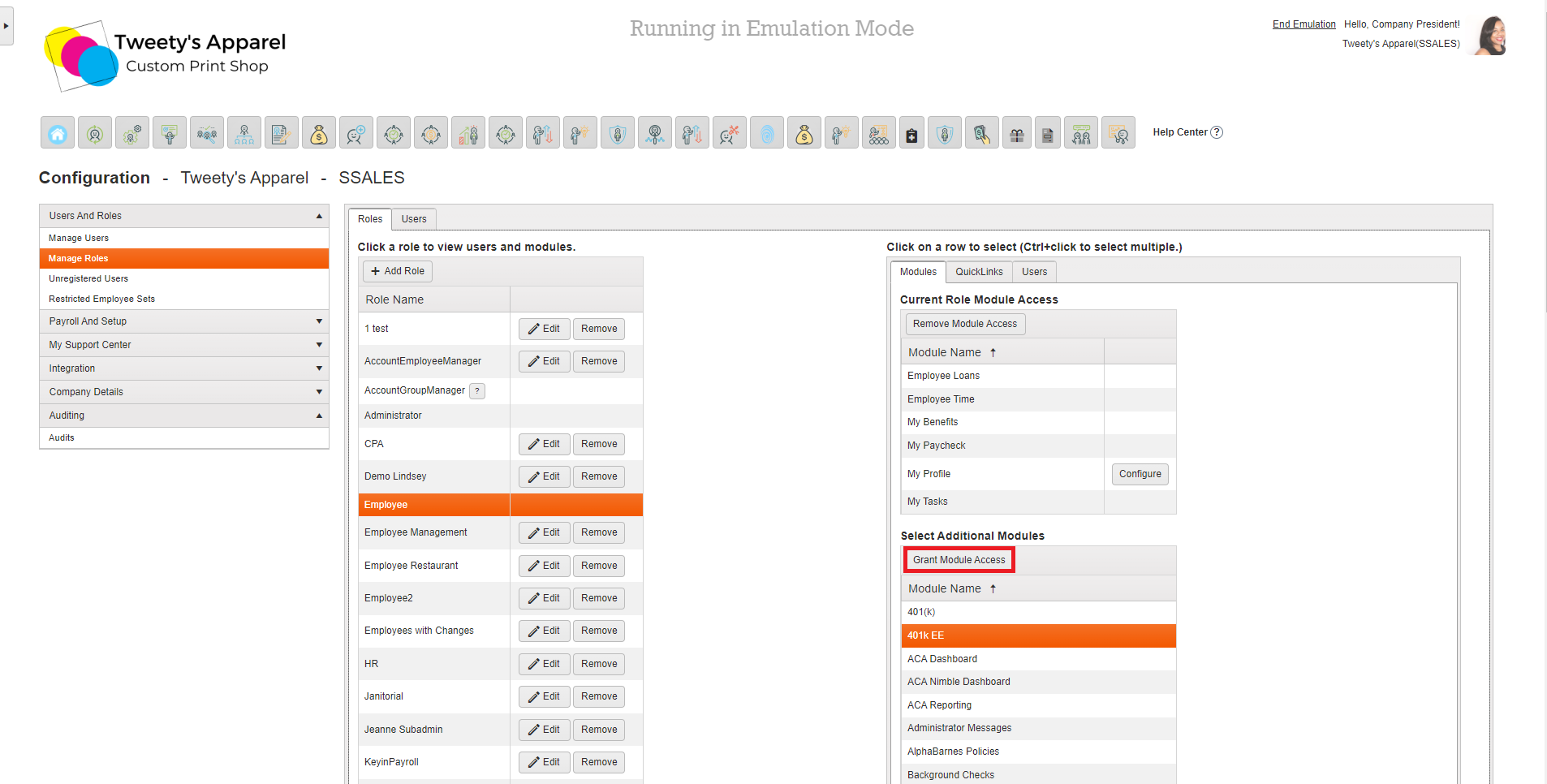Click the Role Name column header
The height and width of the screenshot is (784, 1547).
coord(434,299)
